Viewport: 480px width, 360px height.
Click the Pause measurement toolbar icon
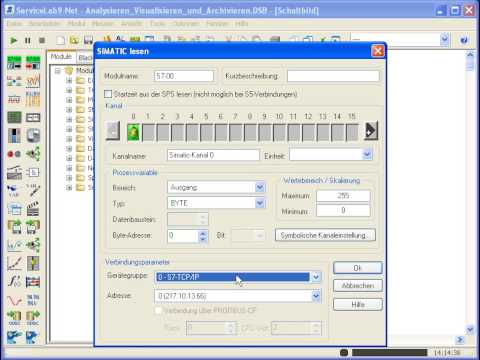[28, 41]
